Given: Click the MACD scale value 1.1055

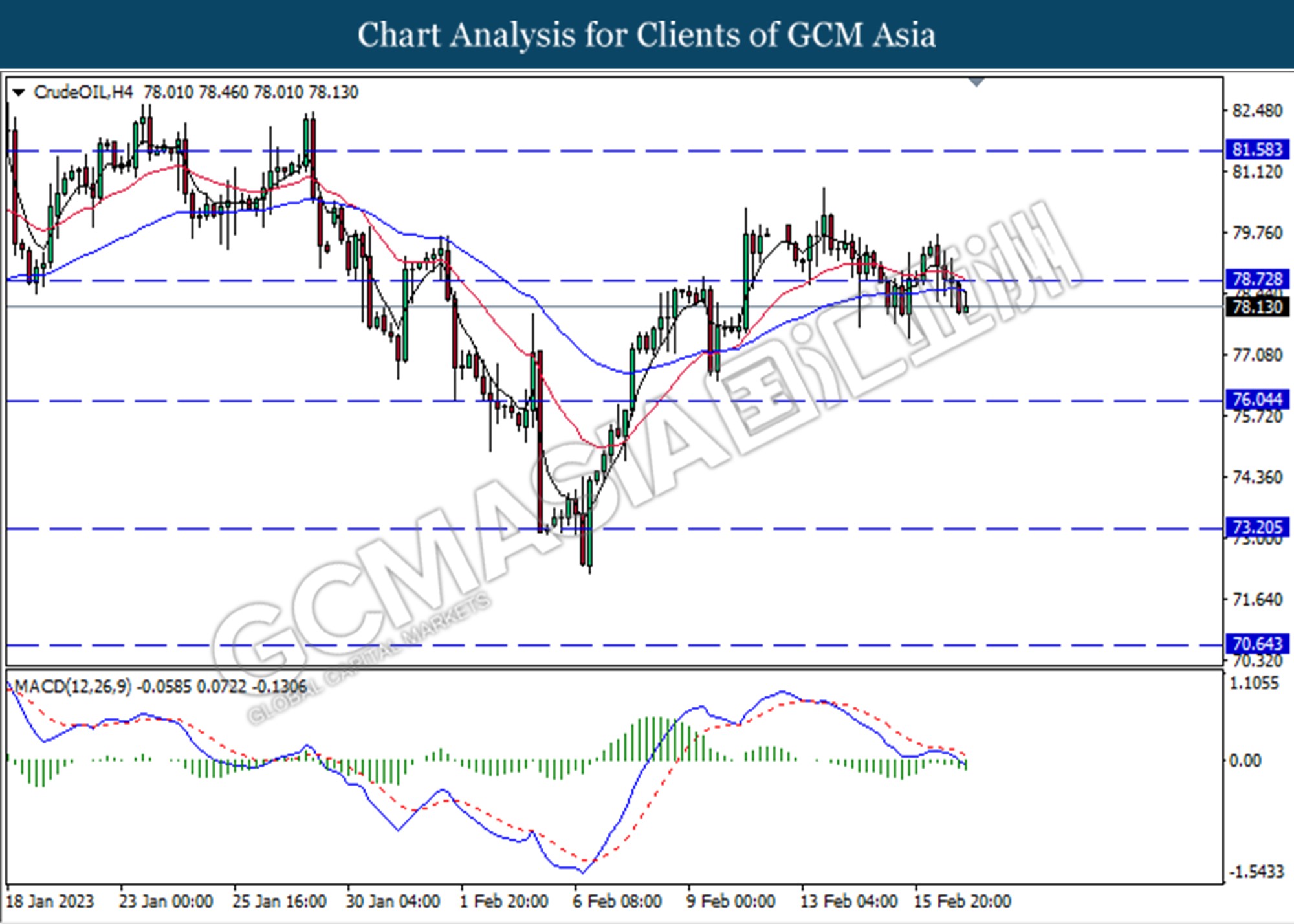Looking at the screenshot, I should [1254, 683].
